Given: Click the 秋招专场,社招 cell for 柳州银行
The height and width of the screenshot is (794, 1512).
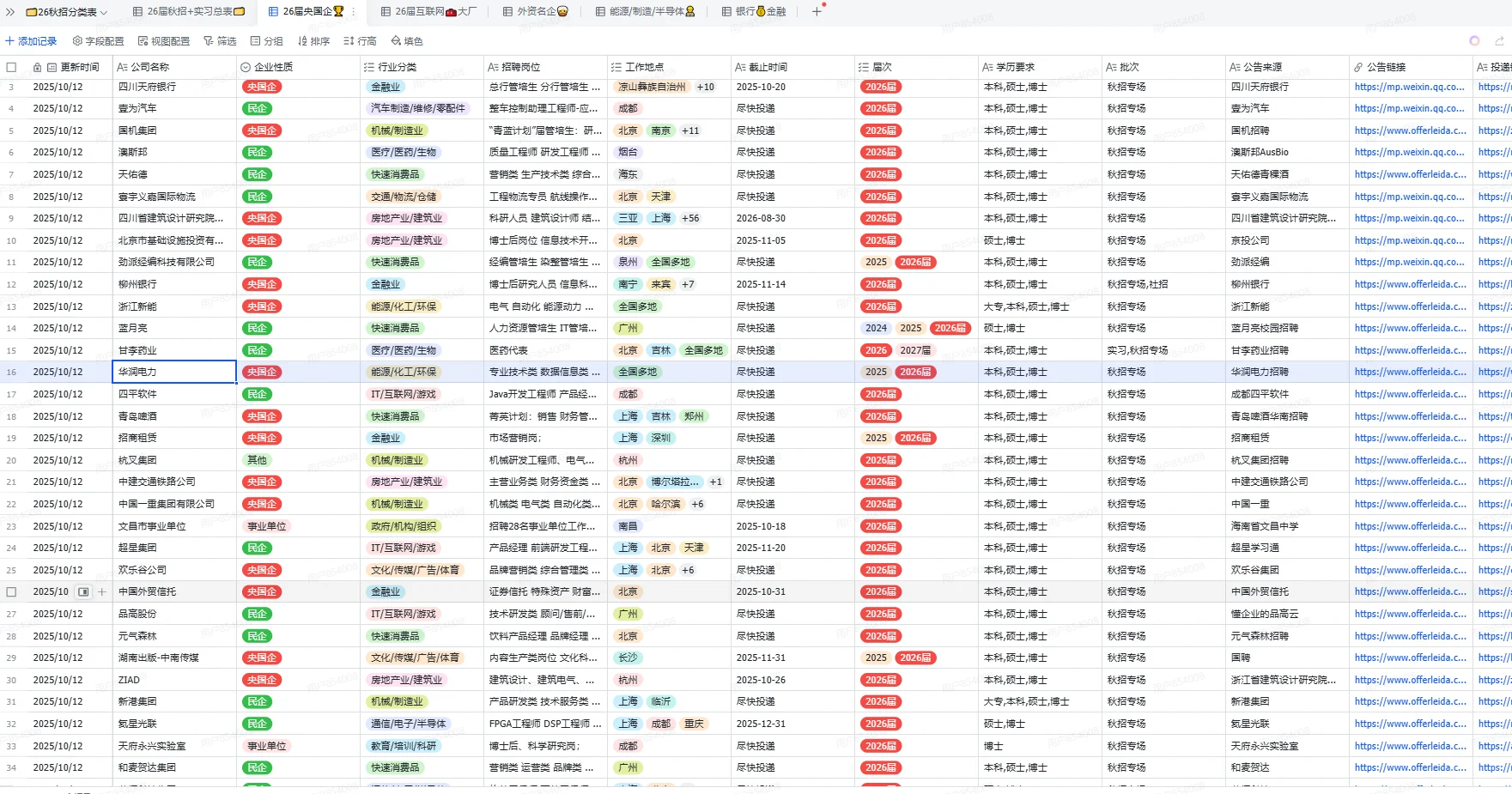Looking at the screenshot, I should [1164, 285].
